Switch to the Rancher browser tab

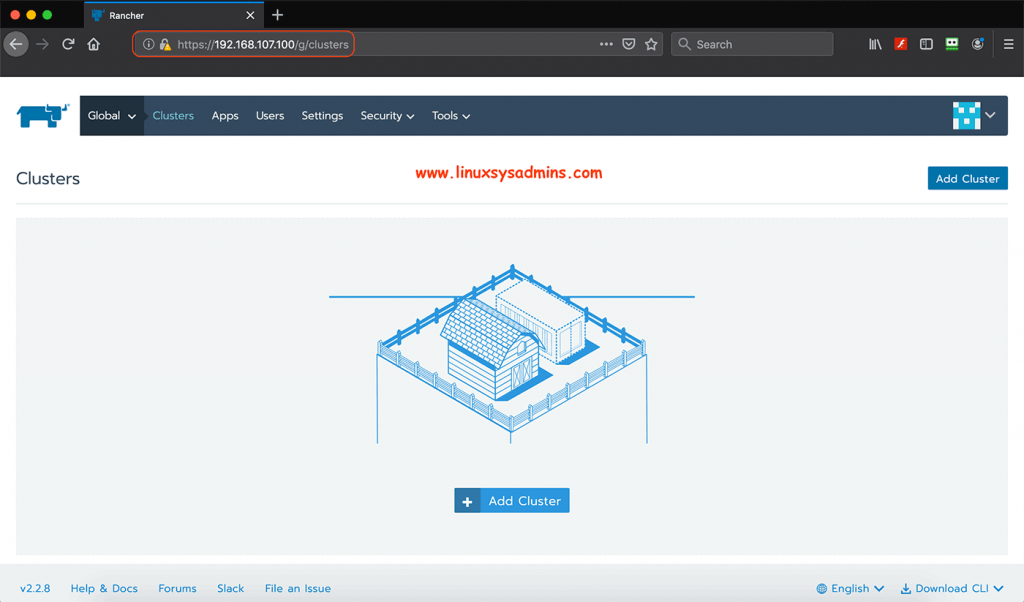(174, 15)
